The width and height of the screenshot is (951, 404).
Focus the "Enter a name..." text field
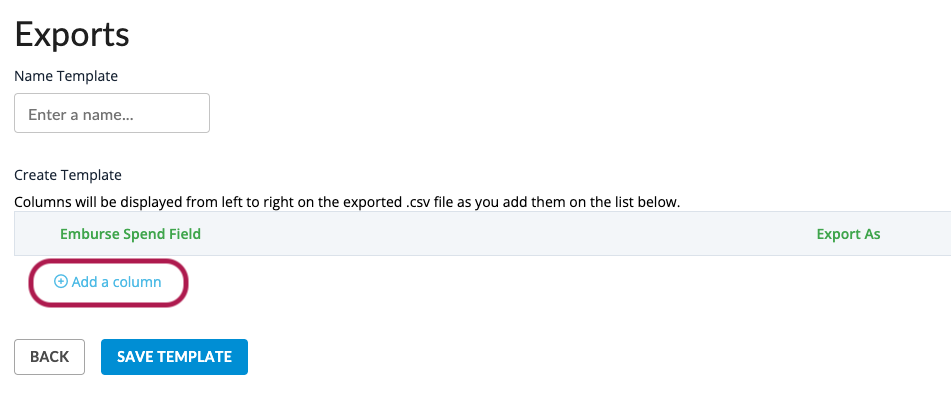click(x=112, y=114)
